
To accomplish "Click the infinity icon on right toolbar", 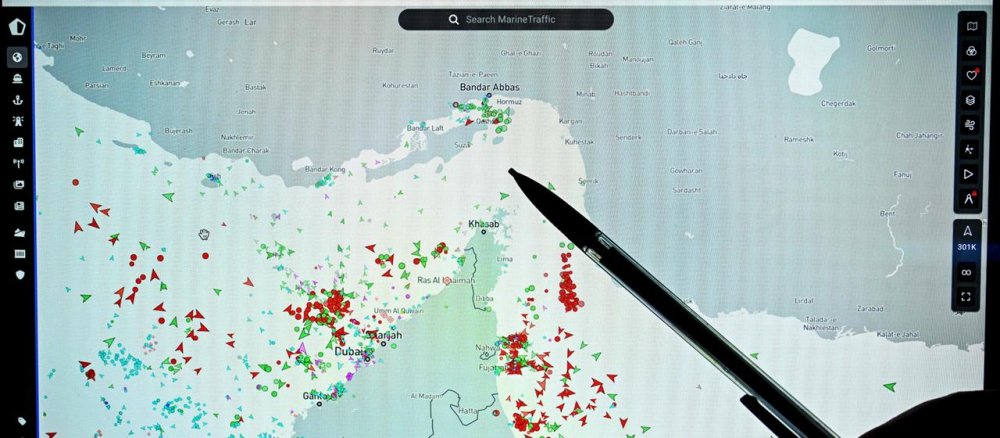I will [967, 271].
